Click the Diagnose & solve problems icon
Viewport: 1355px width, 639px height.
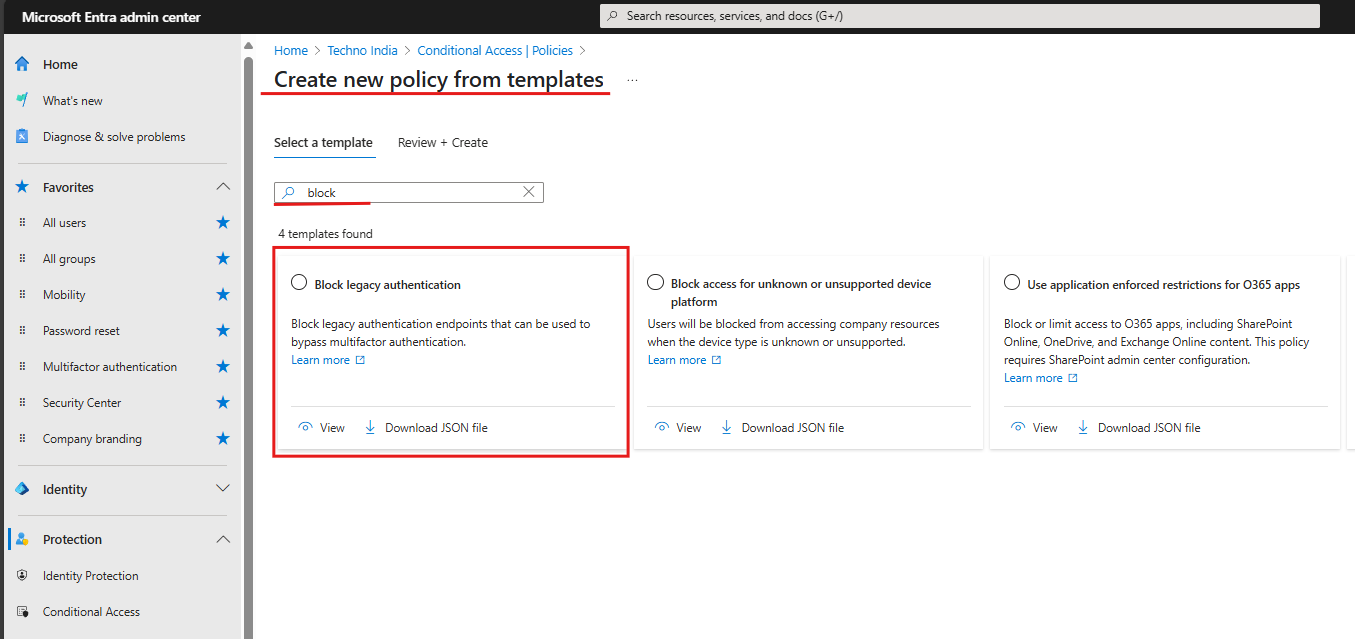coord(22,136)
